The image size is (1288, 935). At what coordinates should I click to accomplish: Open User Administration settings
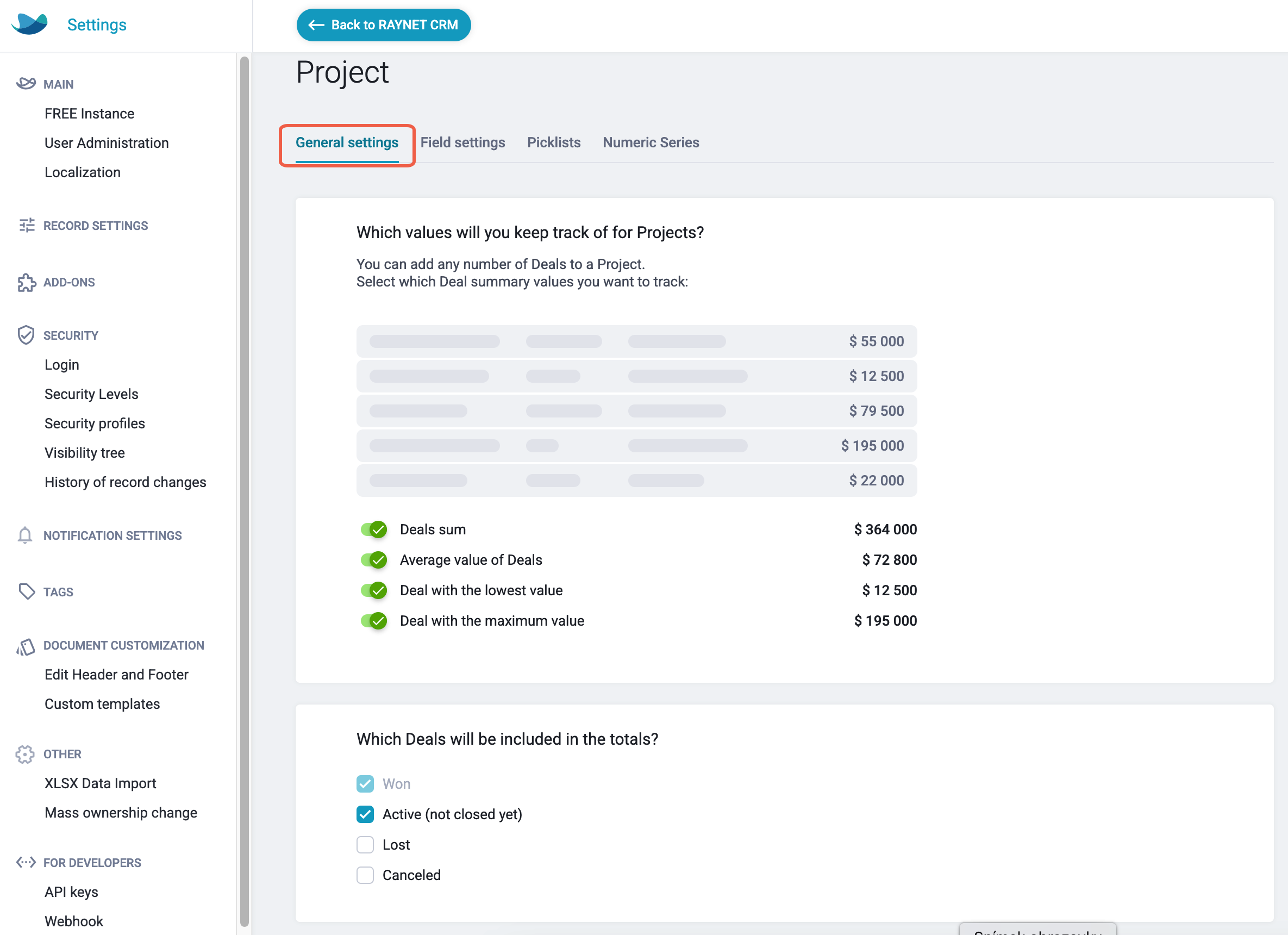(107, 142)
